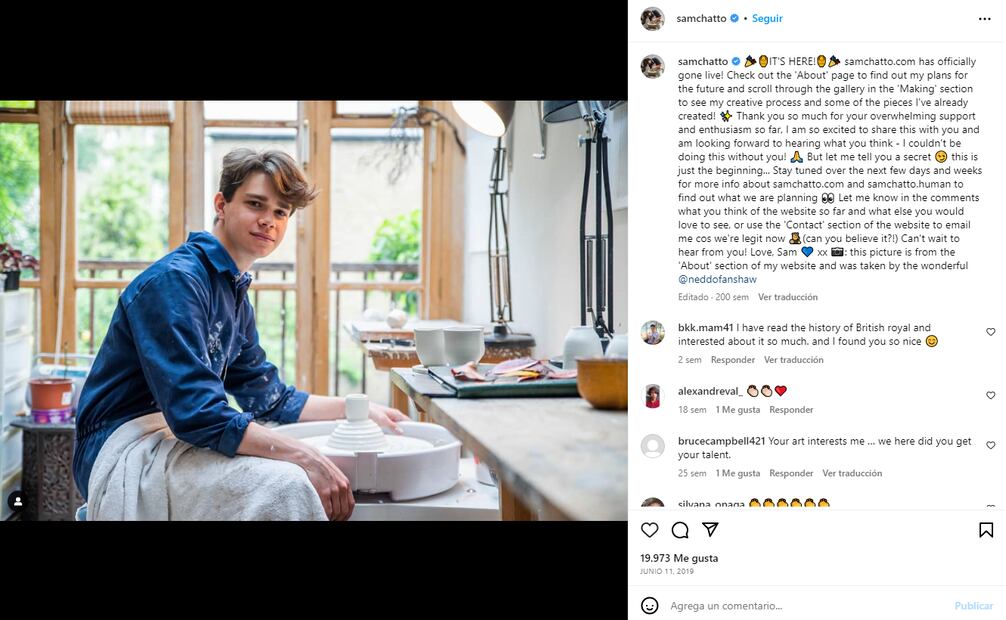Click Ver traducción under the caption
The width and height of the screenshot is (1006, 620).
(x=788, y=297)
